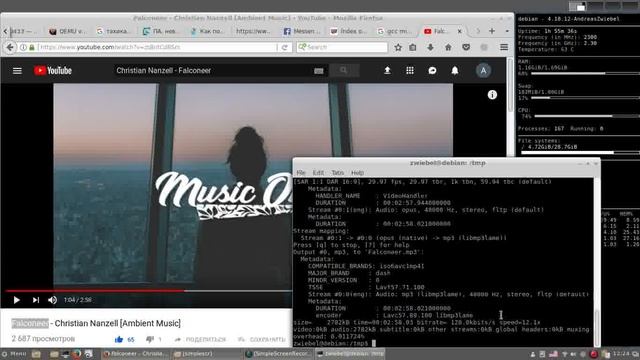Switch to the Falconeer Firefox taskbar window
The width and height of the screenshot is (640, 360).
coord(136,354)
